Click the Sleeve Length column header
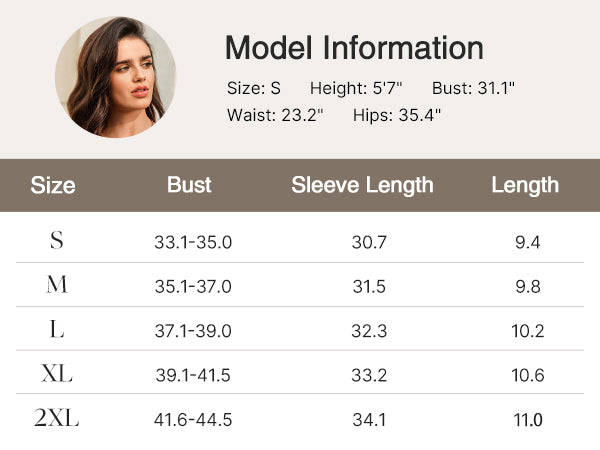The height and width of the screenshot is (450, 600). click(x=362, y=185)
